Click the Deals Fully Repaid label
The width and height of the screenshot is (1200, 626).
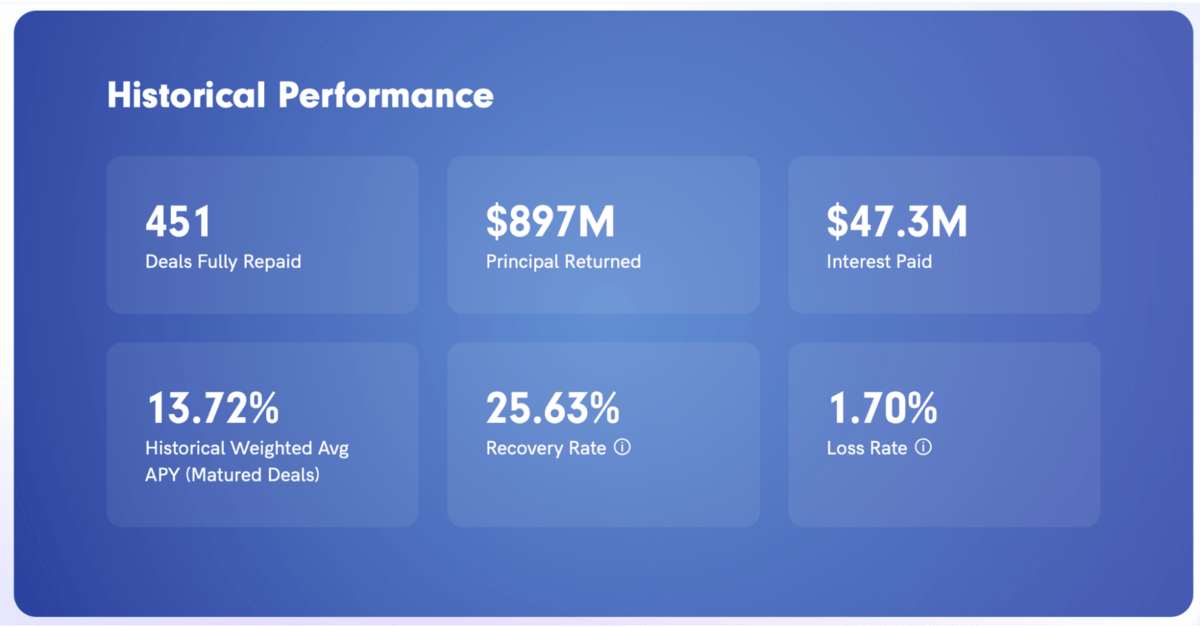[x=223, y=262]
